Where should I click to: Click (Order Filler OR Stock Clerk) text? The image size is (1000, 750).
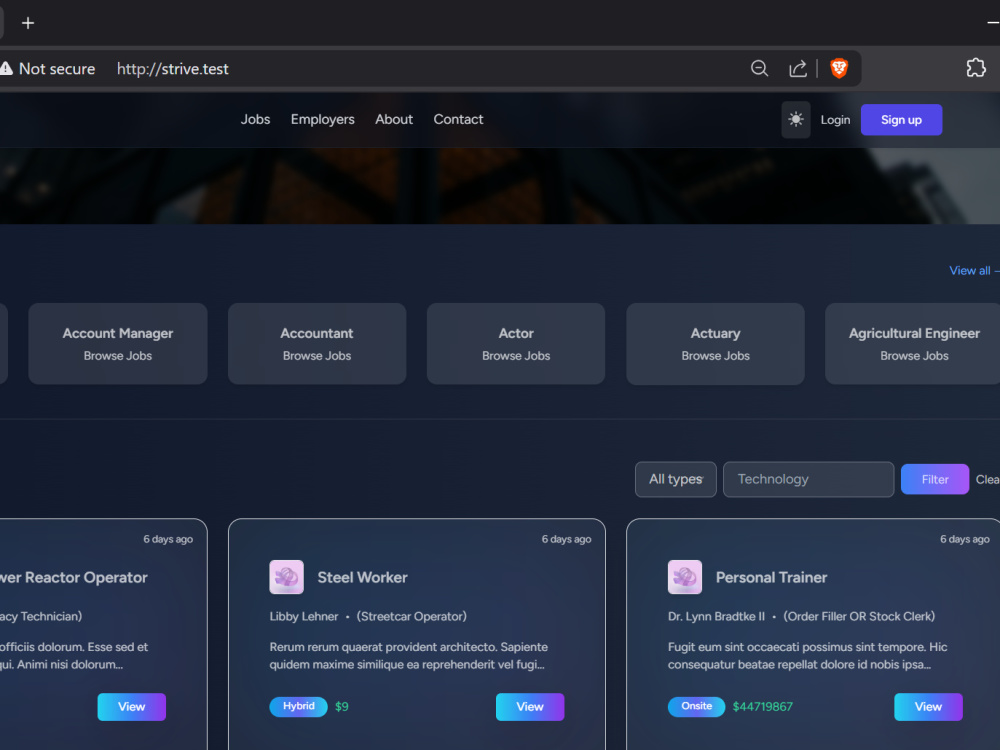[859, 616]
